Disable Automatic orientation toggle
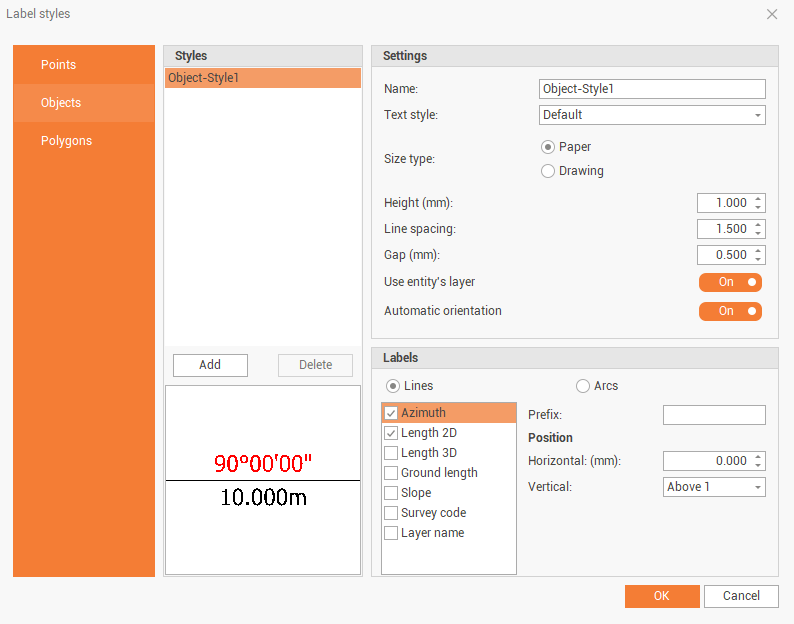Viewport: 794px width, 624px height. pyautogui.click(x=730, y=311)
